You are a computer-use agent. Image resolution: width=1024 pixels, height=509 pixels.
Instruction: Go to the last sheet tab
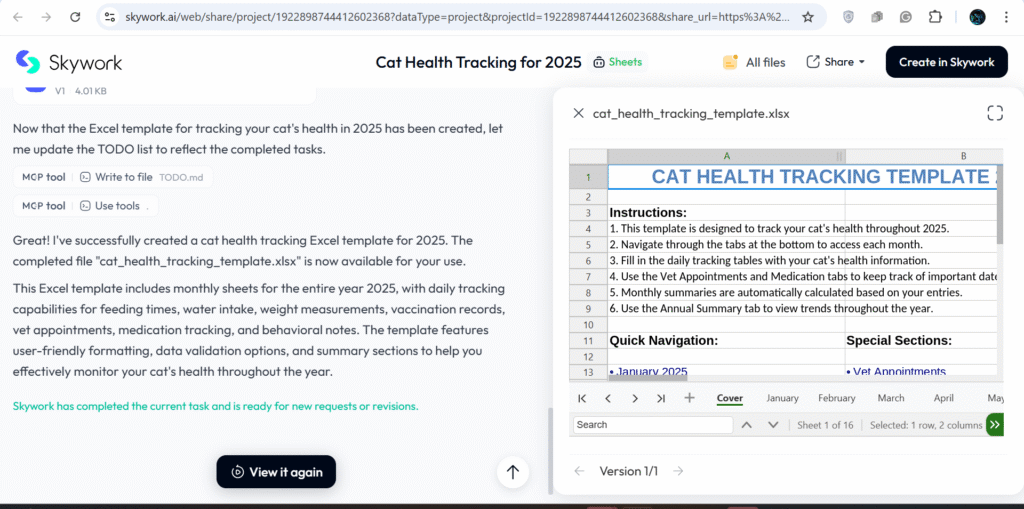661,398
